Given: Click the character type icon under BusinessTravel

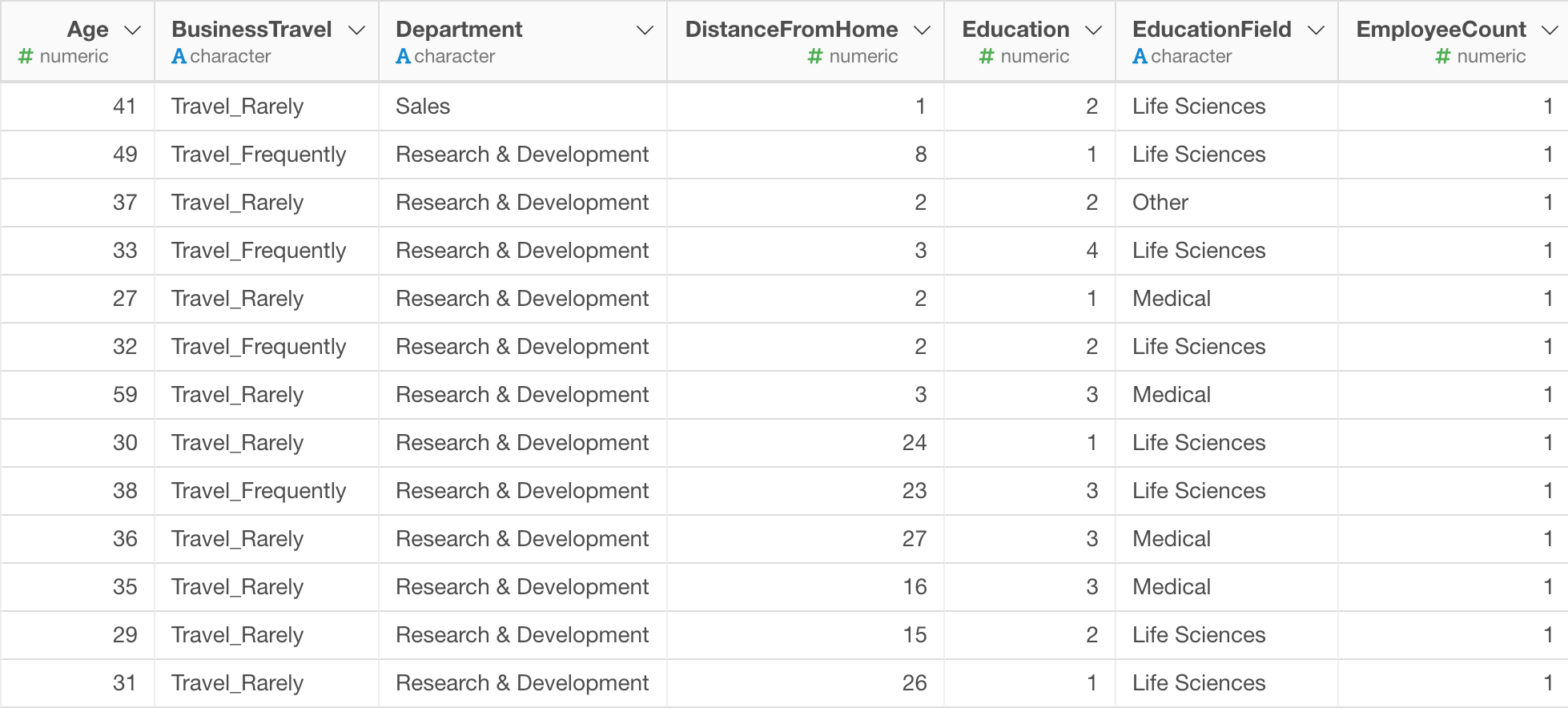Looking at the screenshot, I should pyautogui.click(x=179, y=56).
